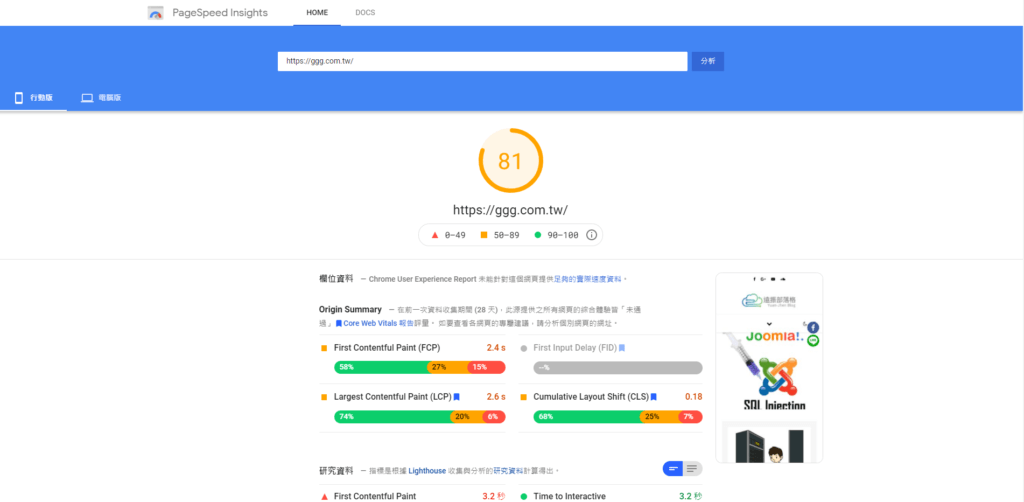This screenshot has height=502, width=1024.
Task: Click the red triangle 0-49 legend icon
Action: coord(435,235)
